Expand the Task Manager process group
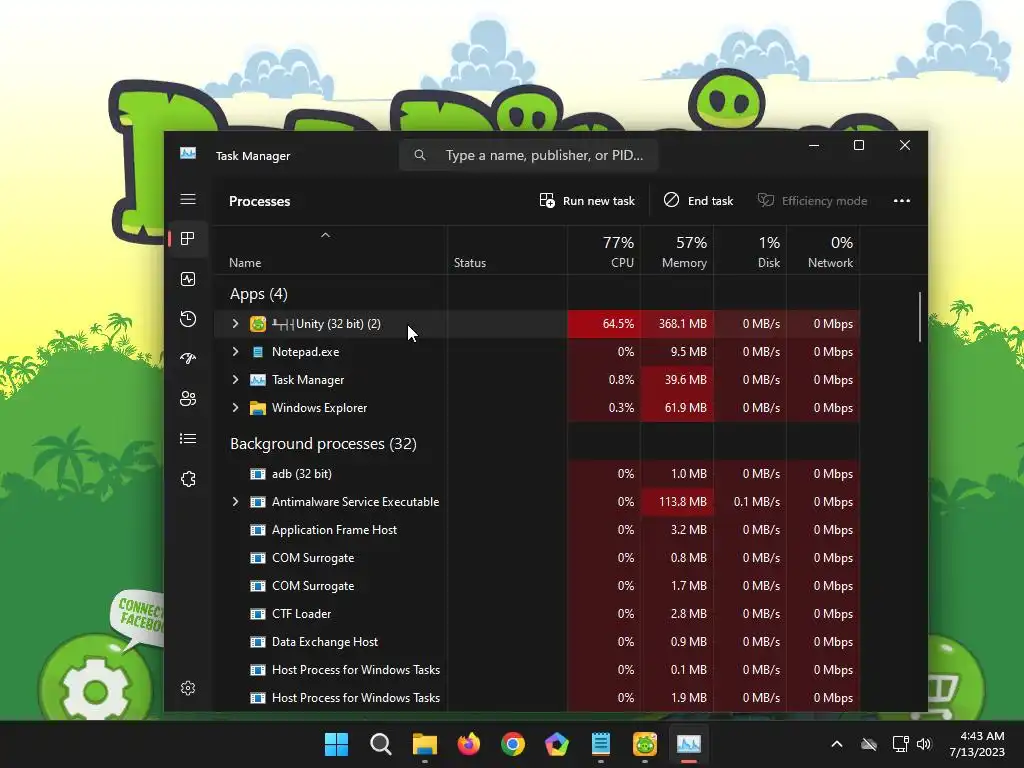The width and height of the screenshot is (1024, 768). (236, 380)
